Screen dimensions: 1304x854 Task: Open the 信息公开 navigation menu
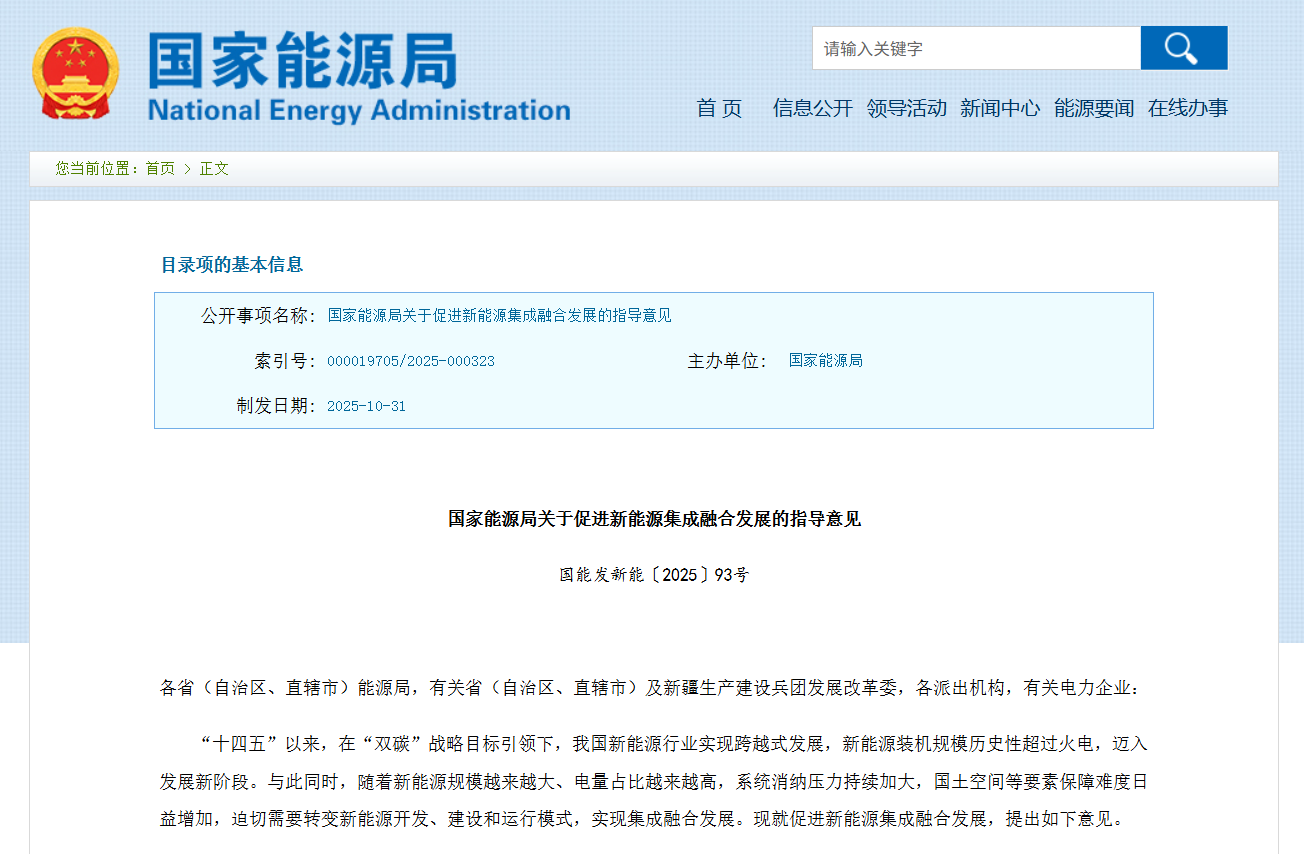(812, 109)
